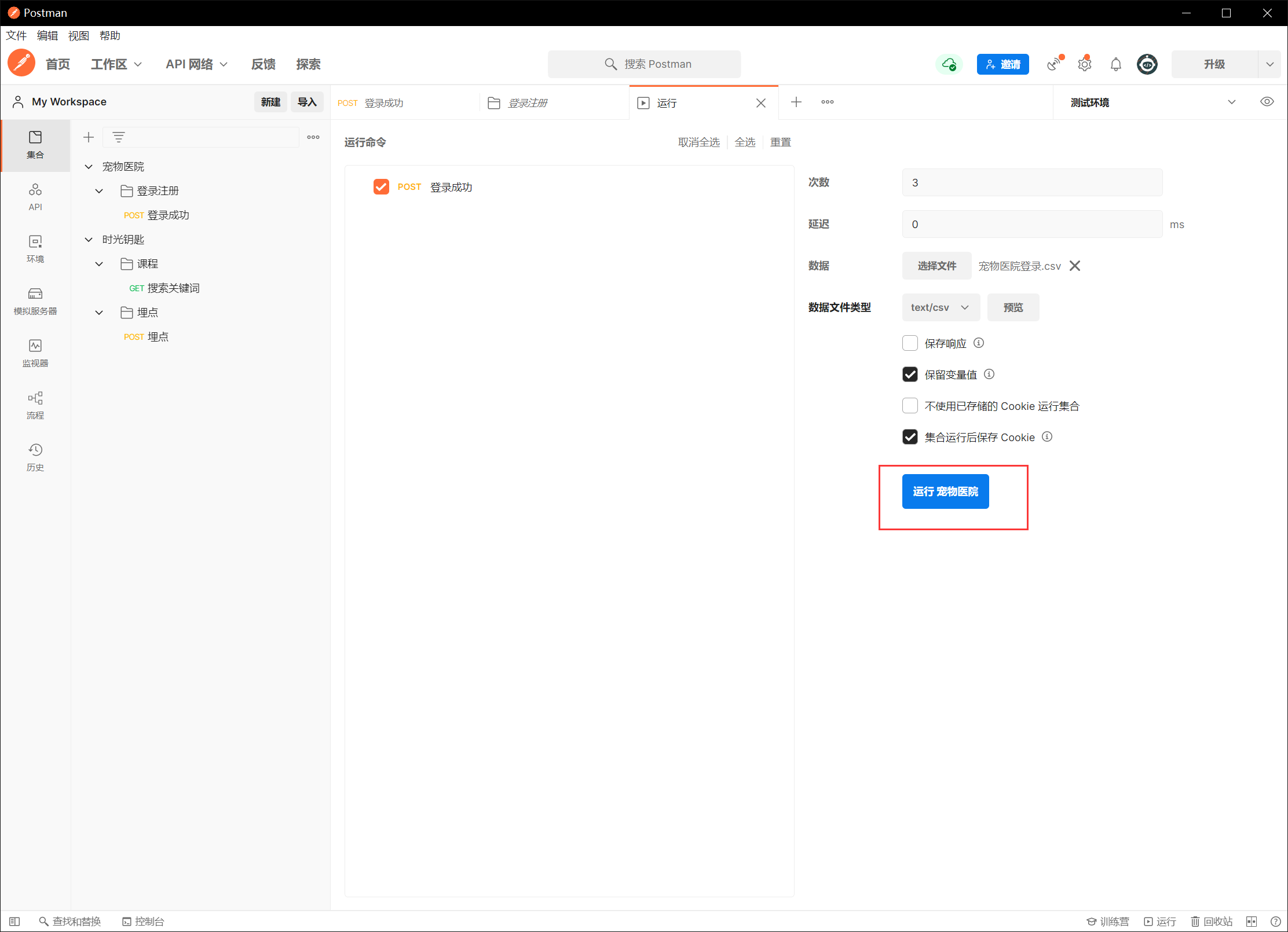
Task: Open the 模拟服务器 mock servers sidebar icon
Action: [x=35, y=300]
